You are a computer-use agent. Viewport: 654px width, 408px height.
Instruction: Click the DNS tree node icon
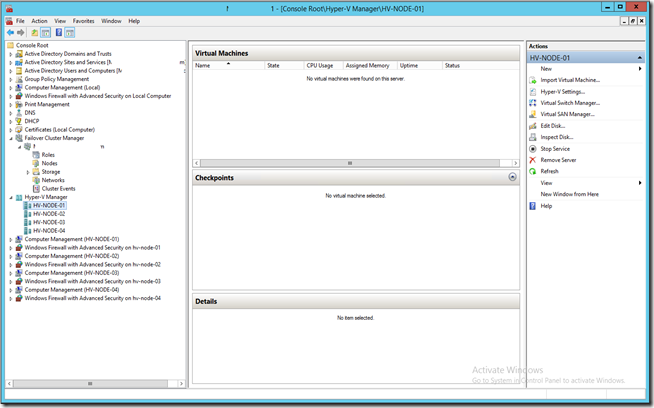(x=19, y=113)
